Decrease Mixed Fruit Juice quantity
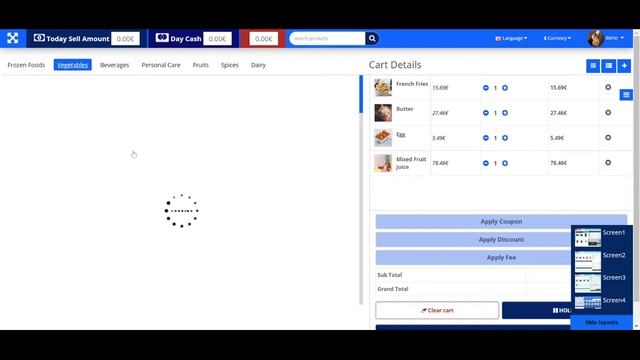Viewport: 640px width, 360px height. [486, 163]
